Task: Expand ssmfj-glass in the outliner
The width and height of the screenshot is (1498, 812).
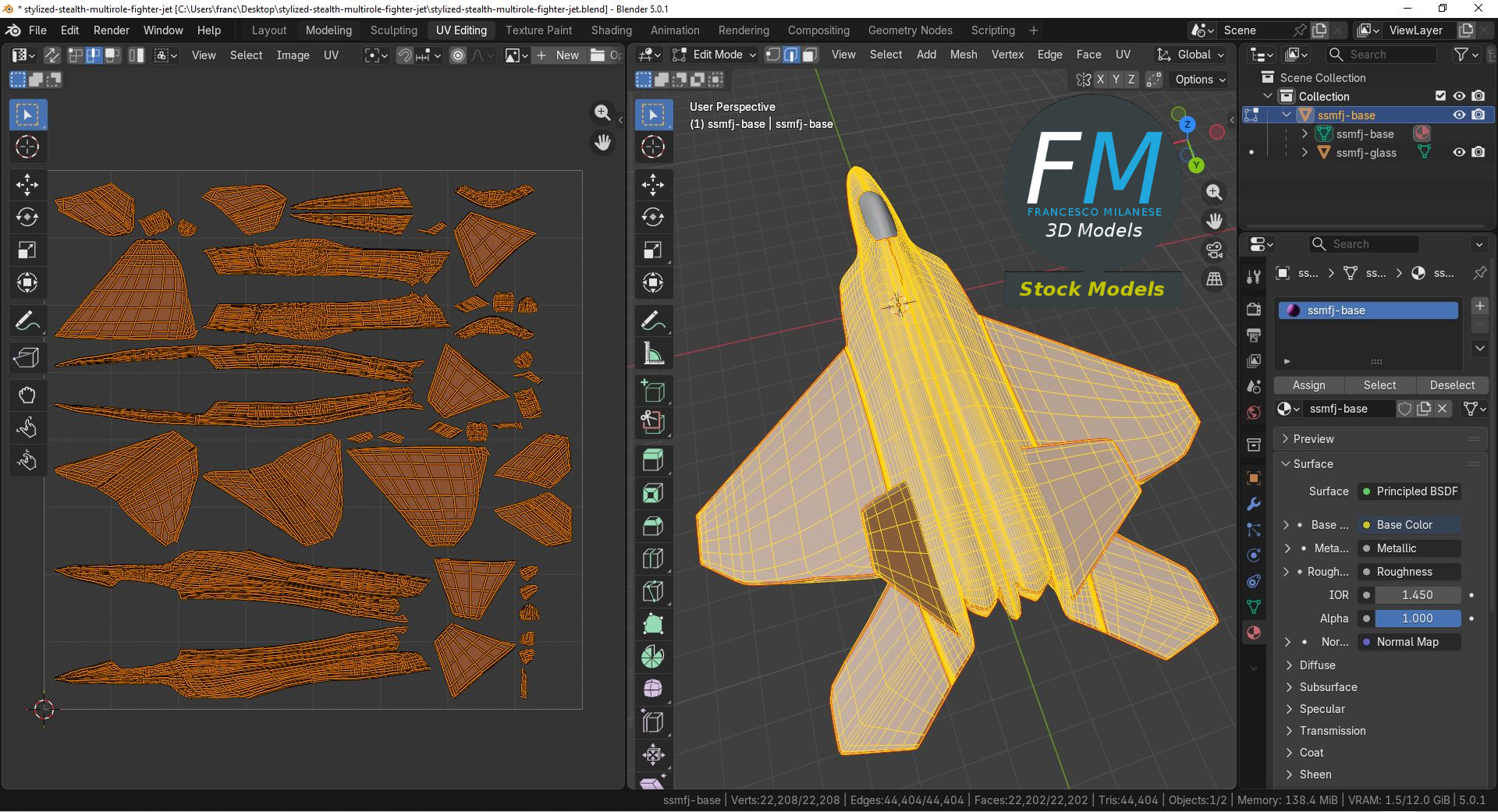Action: point(1305,153)
